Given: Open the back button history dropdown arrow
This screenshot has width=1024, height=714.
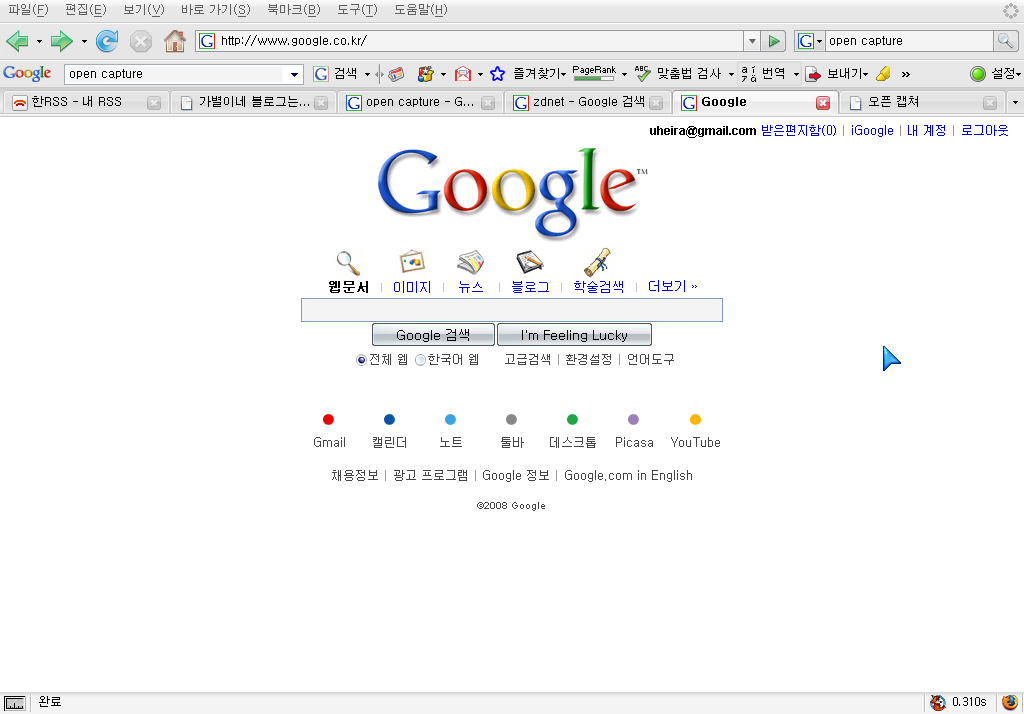Looking at the screenshot, I should 39,41.
